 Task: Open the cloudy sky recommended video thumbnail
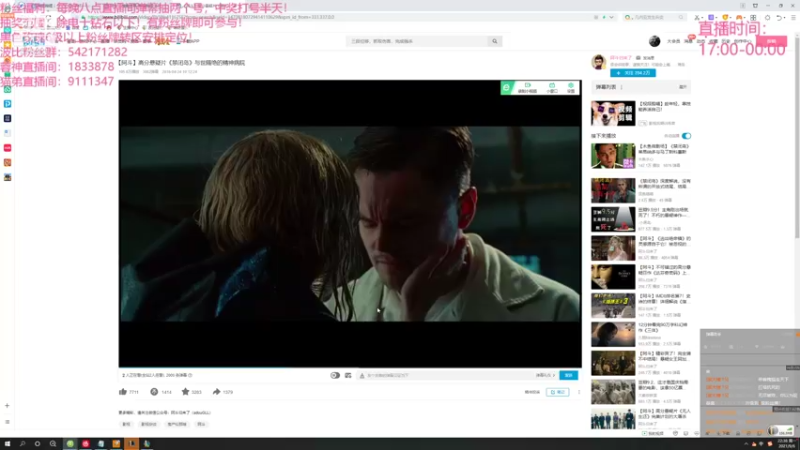tap(613, 334)
